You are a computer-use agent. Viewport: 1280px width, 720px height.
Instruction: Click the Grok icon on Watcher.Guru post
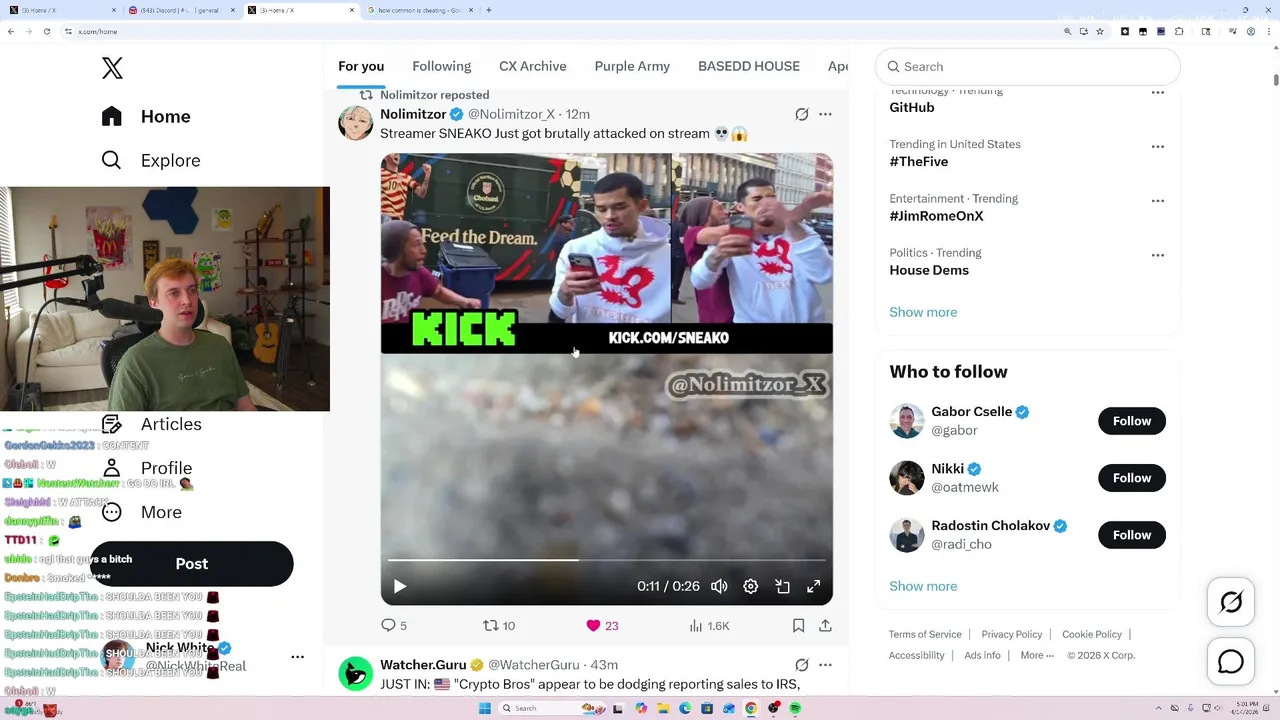[x=801, y=664]
